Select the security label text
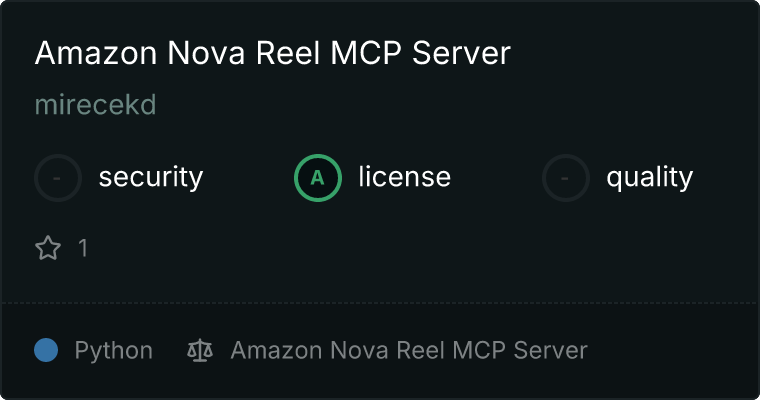 coord(151,177)
